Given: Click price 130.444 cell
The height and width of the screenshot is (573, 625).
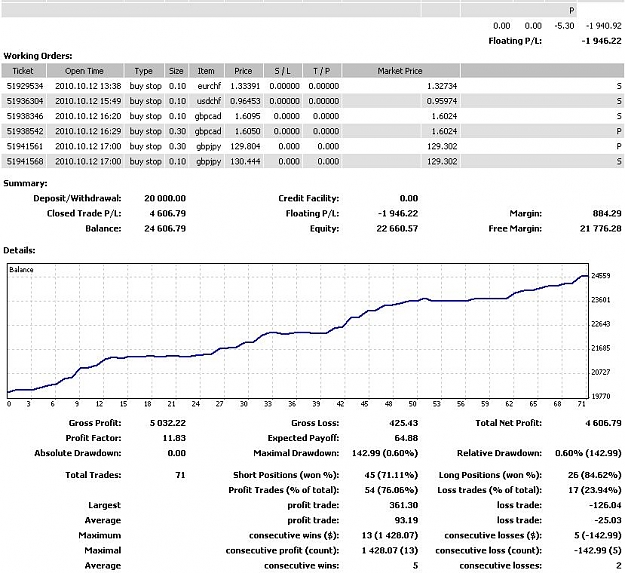Looking at the screenshot, I should click(245, 162).
